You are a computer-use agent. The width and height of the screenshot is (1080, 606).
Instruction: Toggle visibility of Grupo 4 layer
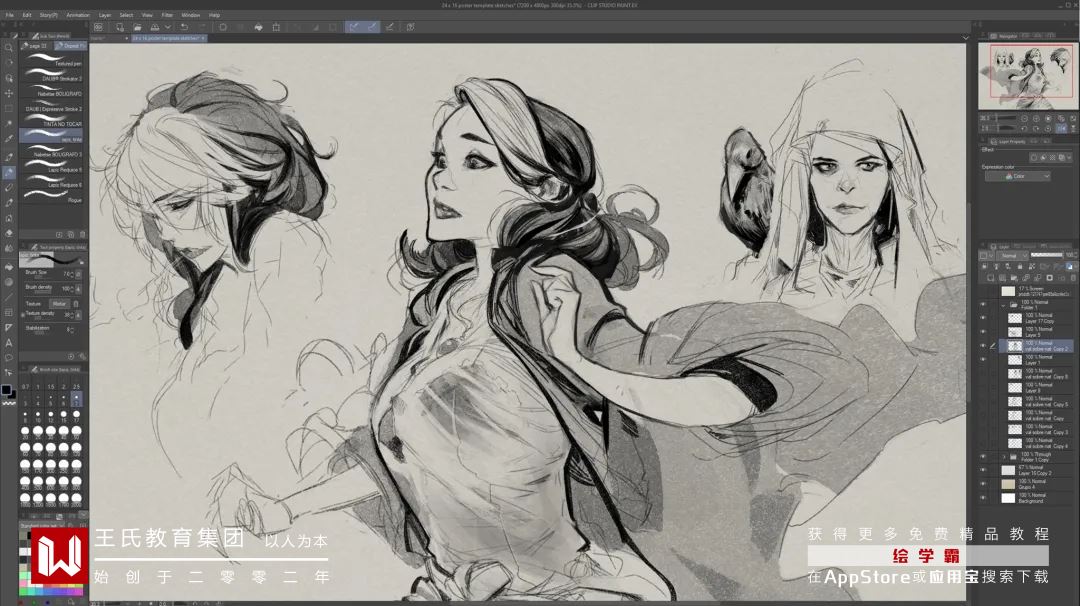pos(983,484)
